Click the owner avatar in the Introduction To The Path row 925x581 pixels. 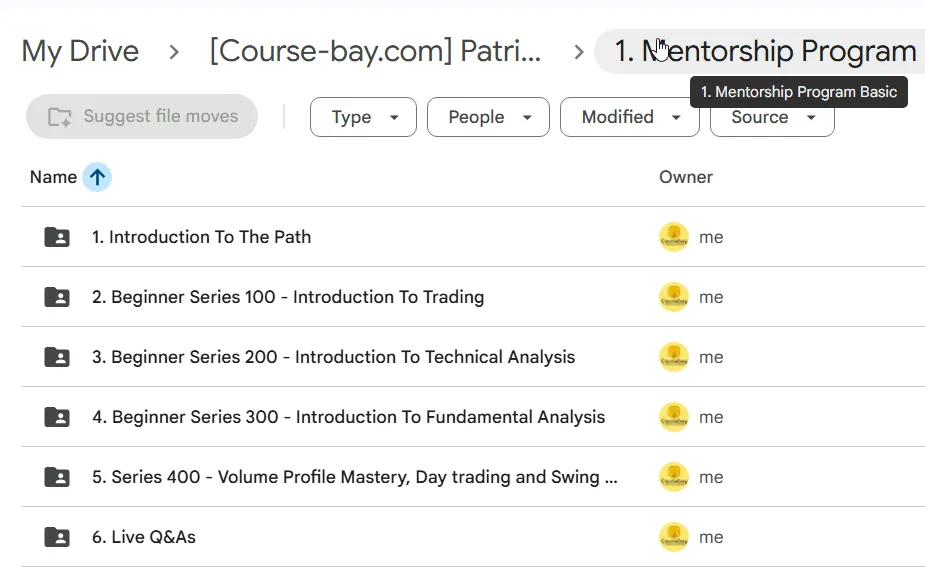[x=674, y=237]
